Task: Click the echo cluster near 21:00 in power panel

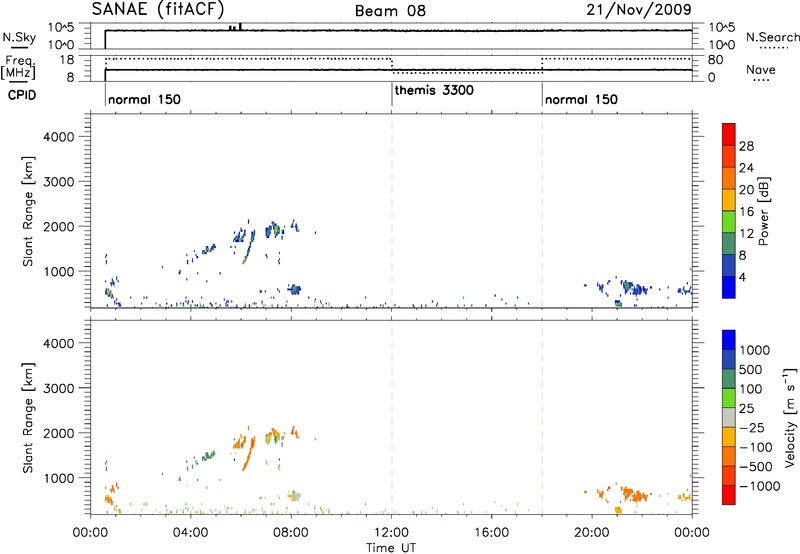Action: click(x=633, y=288)
